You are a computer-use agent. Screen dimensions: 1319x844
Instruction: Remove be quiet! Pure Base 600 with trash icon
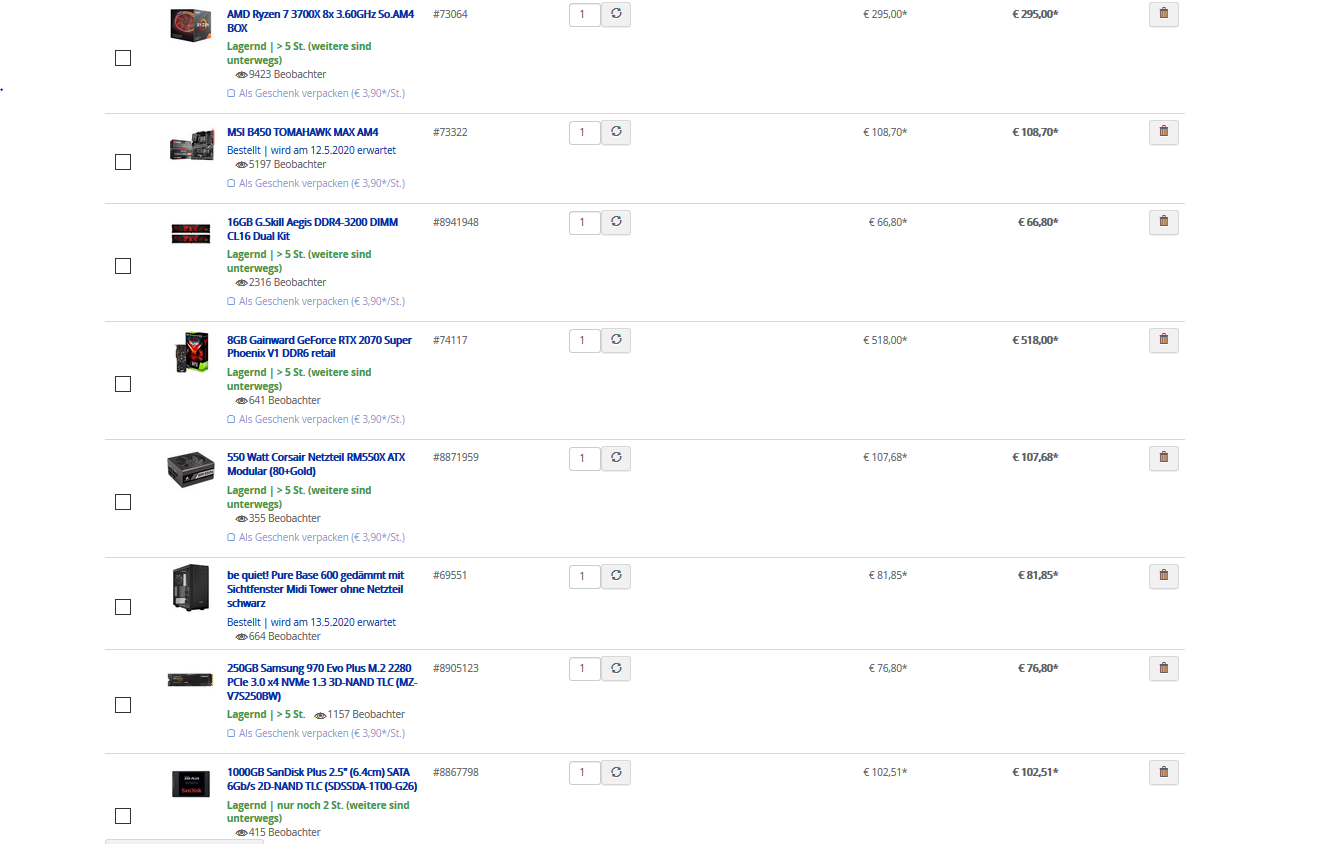coord(1163,576)
